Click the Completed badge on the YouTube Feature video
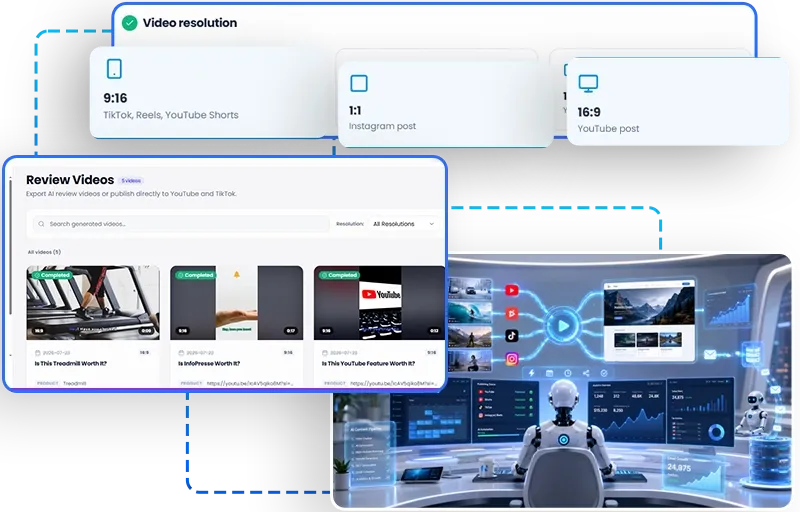The width and height of the screenshot is (800, 512). coord(339,275)
